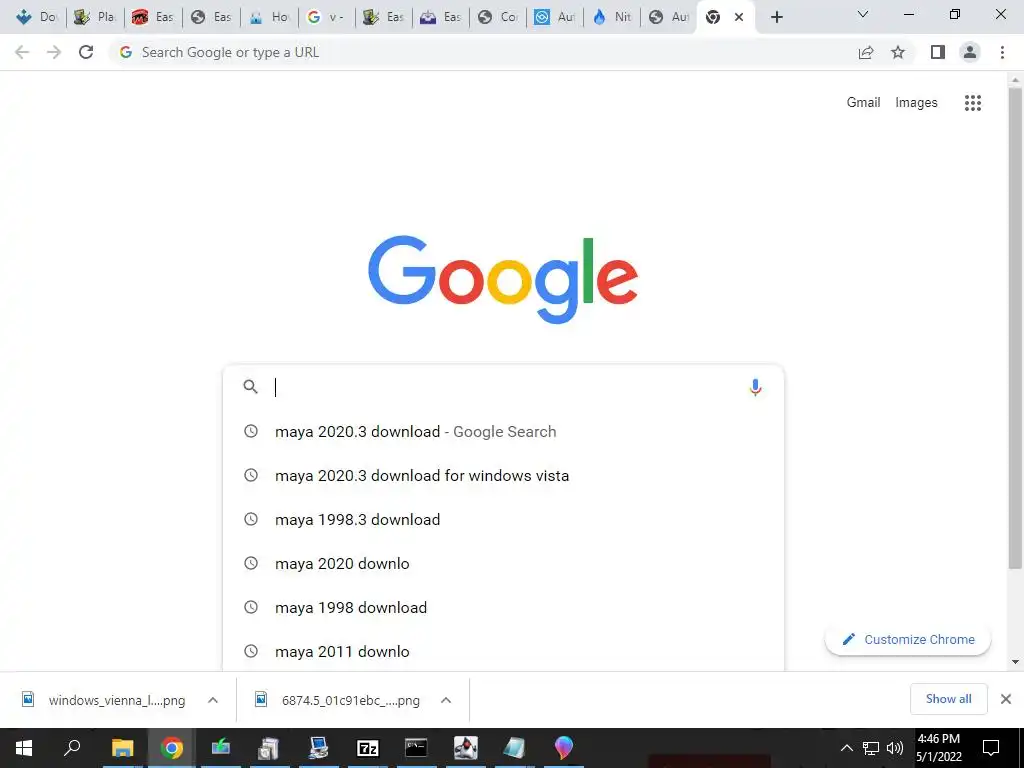Image resolution: width=1024 pixels, height=768 pixels.
Task: Expand options for windows_vienna download
Action: point(213,700)
